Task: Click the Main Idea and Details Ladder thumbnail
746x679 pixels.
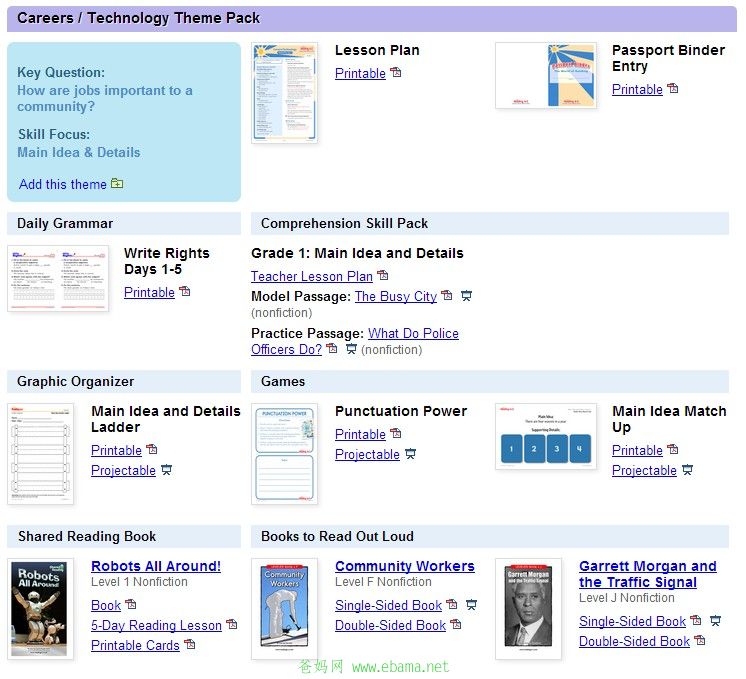Action: (x=40, y=453)
